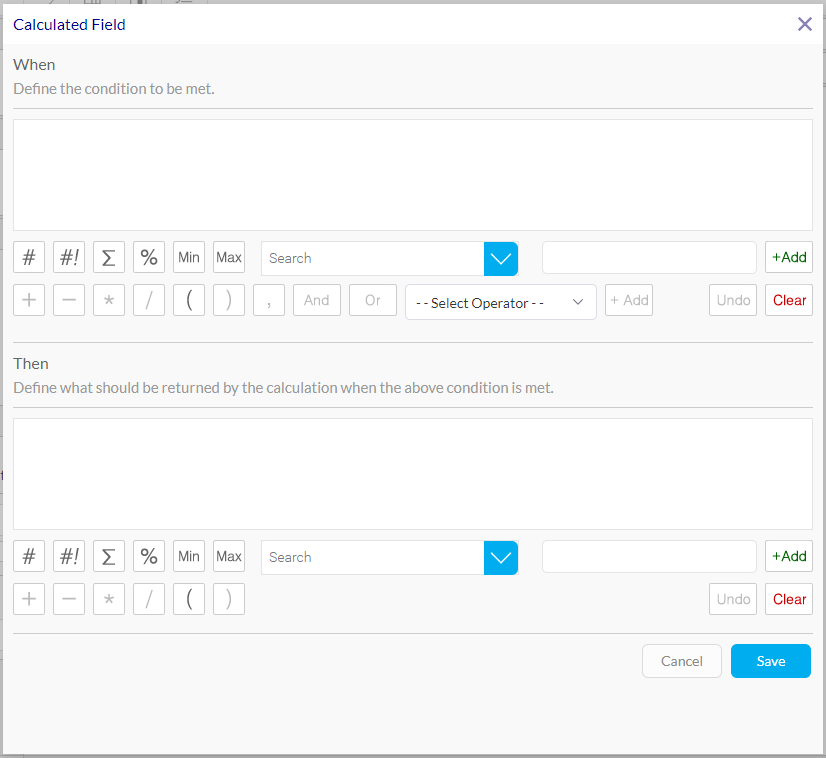Open the field search dropdown in Then section
The height and width of the screenshot is (758, 826).
500,557
